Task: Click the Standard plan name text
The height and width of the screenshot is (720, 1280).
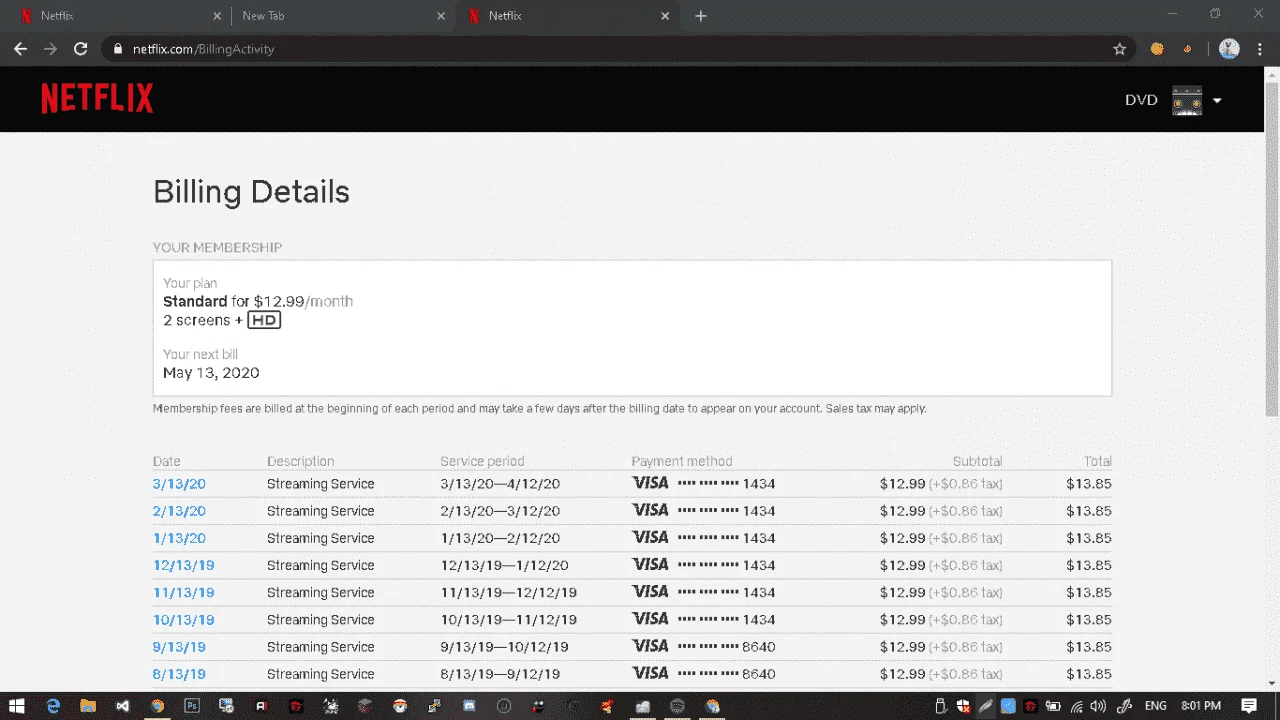Action: click(195, 301)
